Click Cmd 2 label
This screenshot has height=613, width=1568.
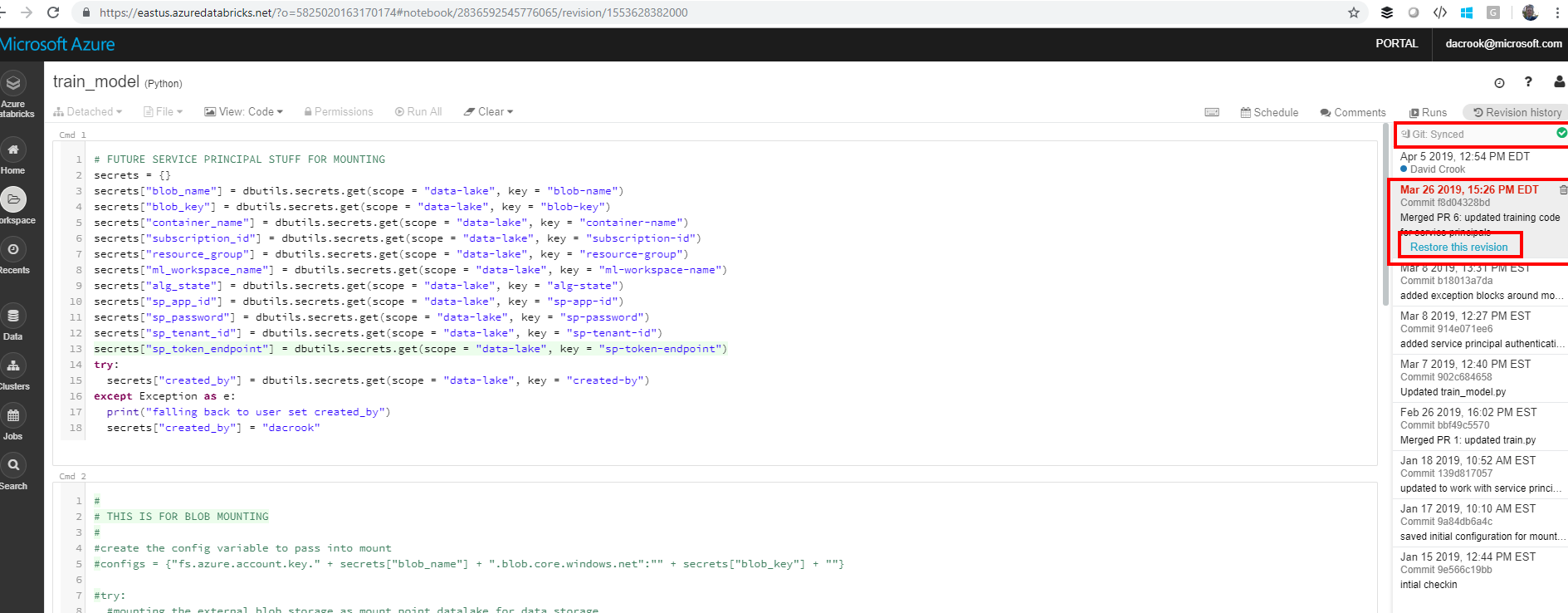[72, 476]
